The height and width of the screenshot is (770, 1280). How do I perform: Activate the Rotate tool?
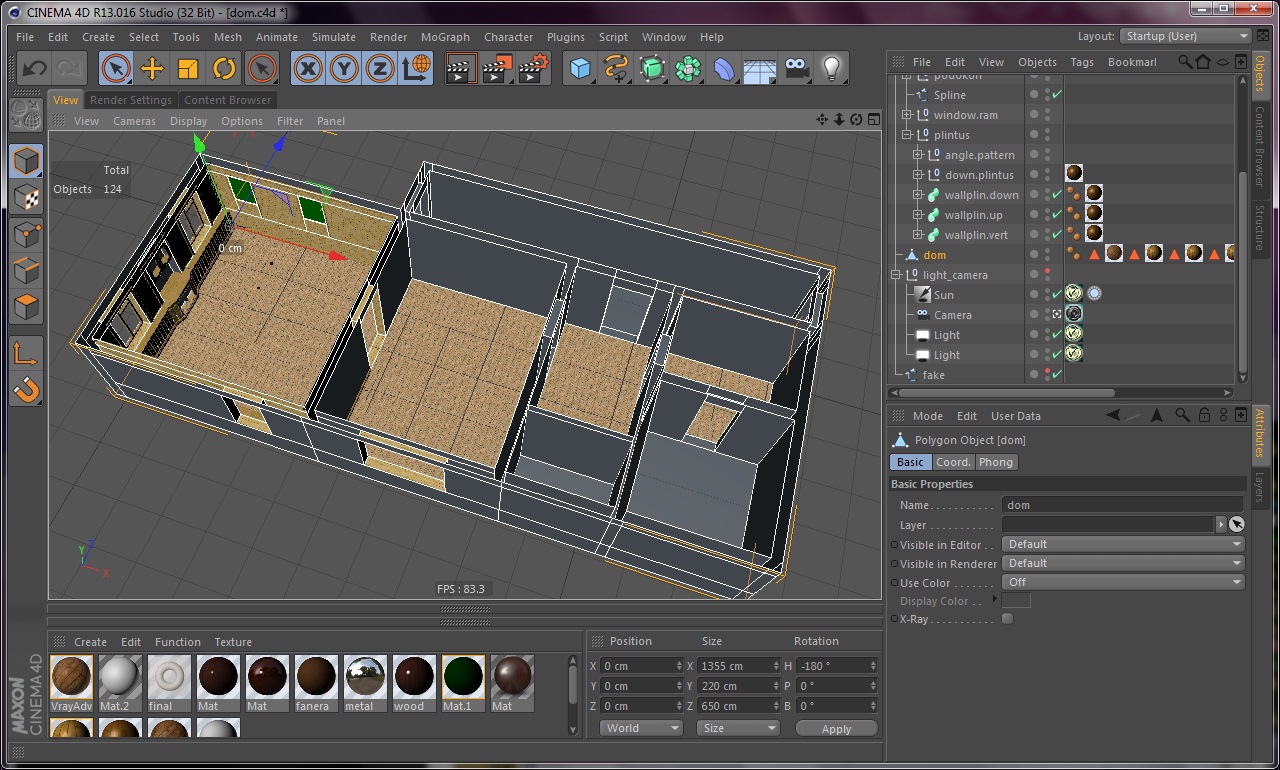224,69
